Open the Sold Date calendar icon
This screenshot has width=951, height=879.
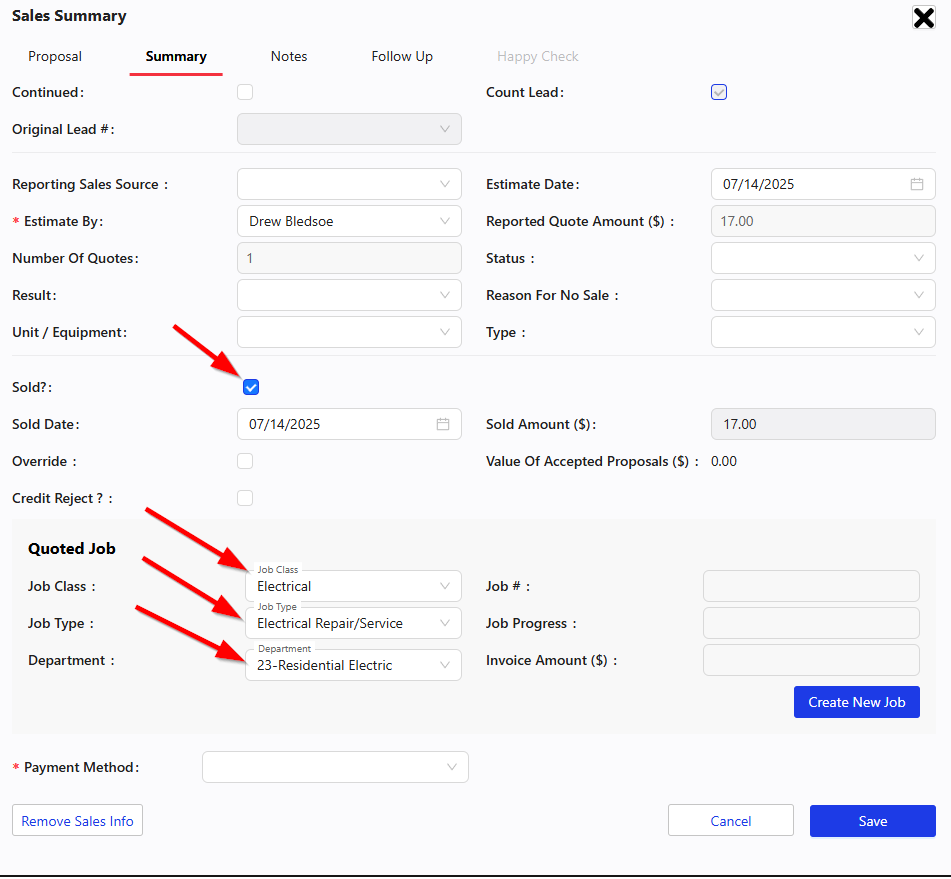(443, 424)
